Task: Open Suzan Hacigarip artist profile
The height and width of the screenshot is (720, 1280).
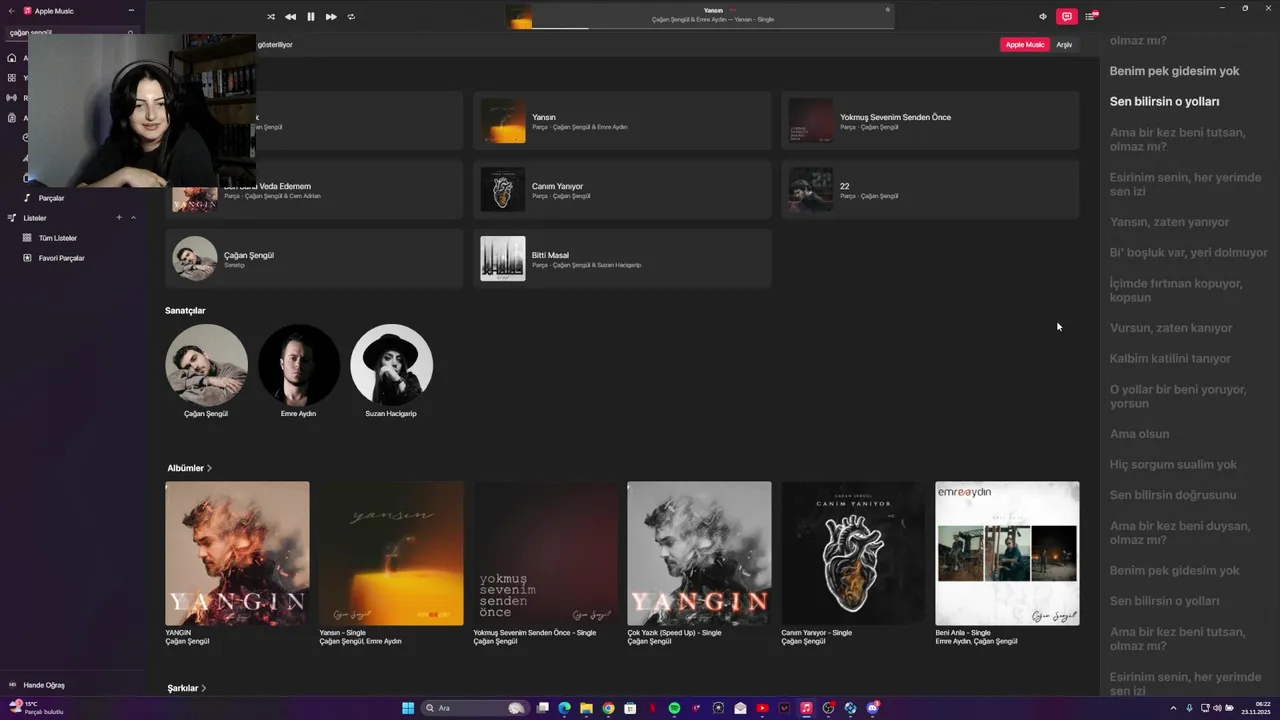Action: [391, 365]
